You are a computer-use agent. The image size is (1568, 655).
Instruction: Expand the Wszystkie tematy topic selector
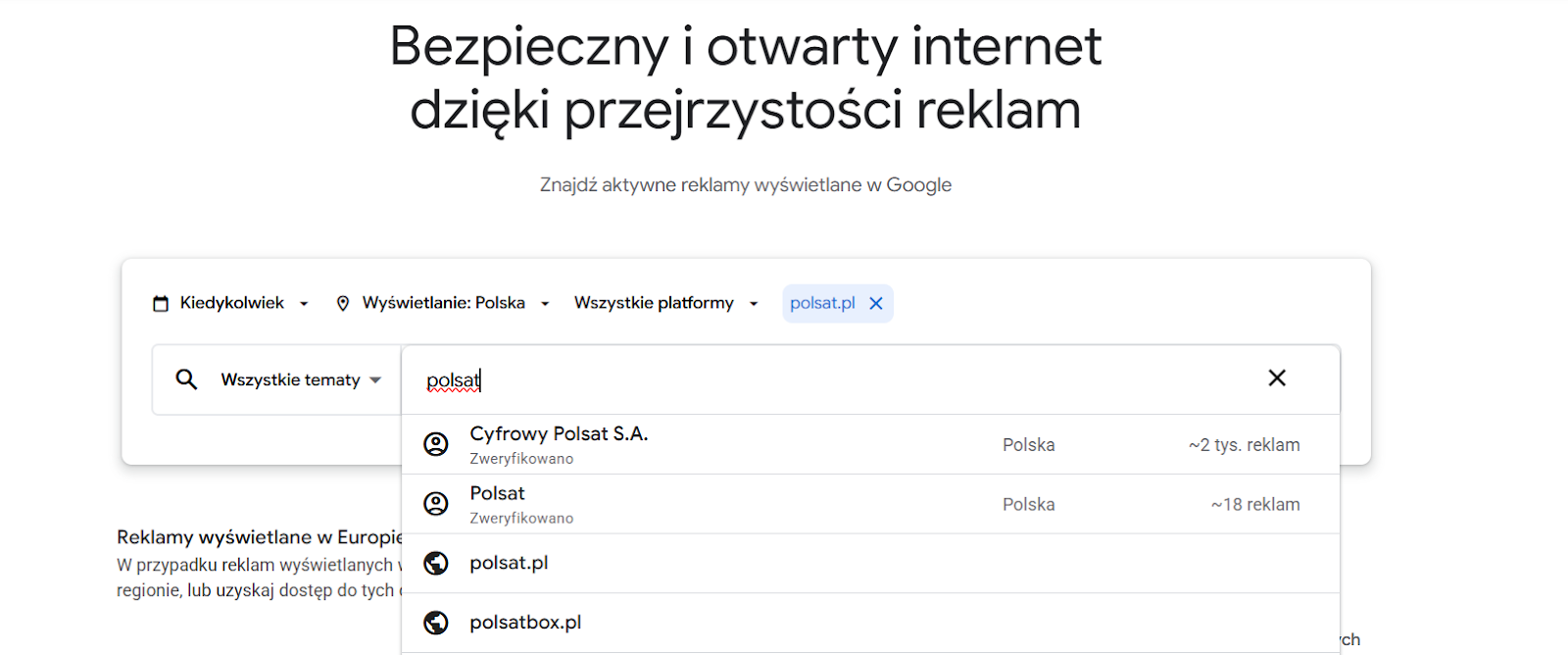300,380
